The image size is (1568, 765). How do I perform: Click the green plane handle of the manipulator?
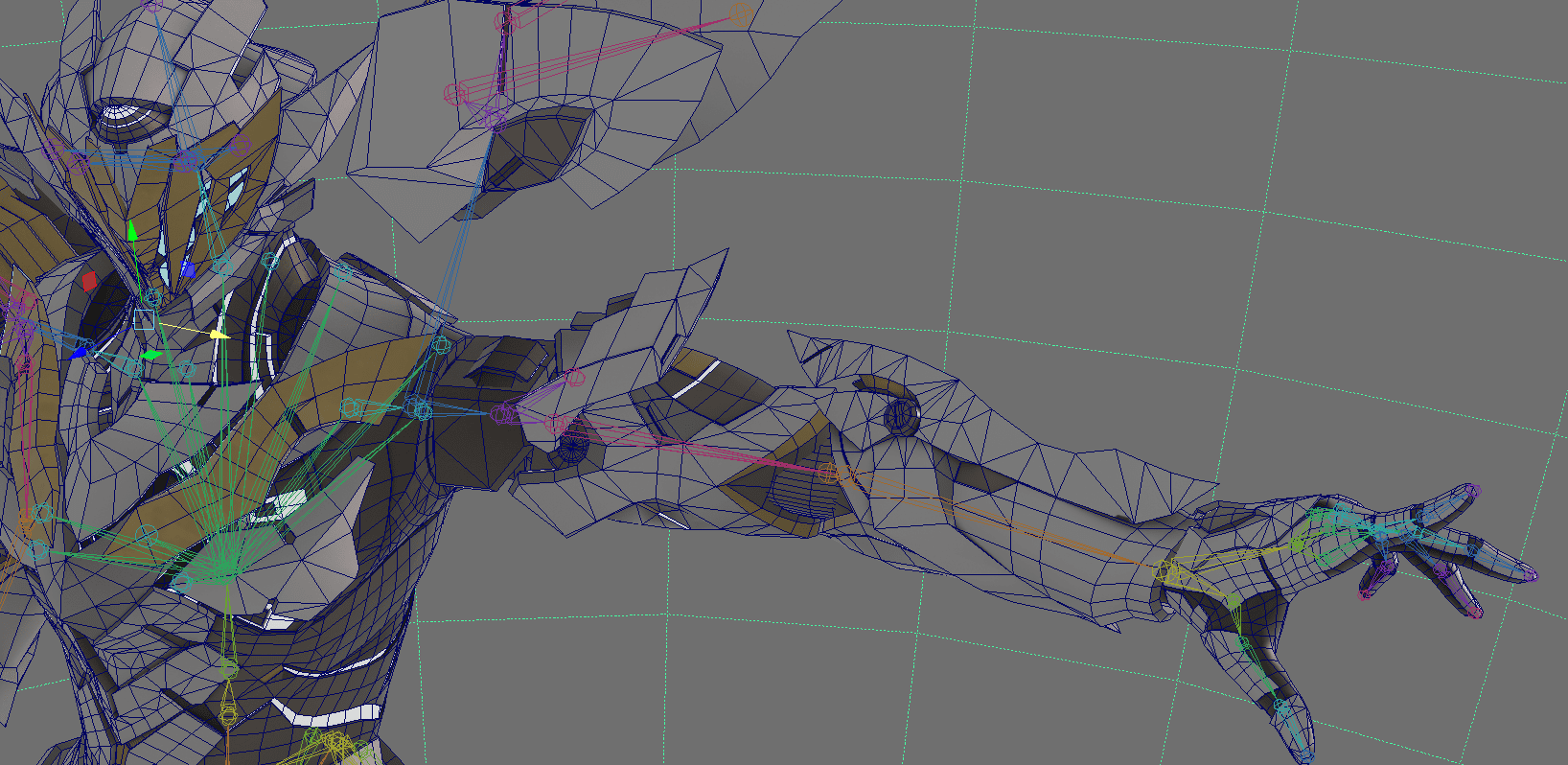(151, 356)
